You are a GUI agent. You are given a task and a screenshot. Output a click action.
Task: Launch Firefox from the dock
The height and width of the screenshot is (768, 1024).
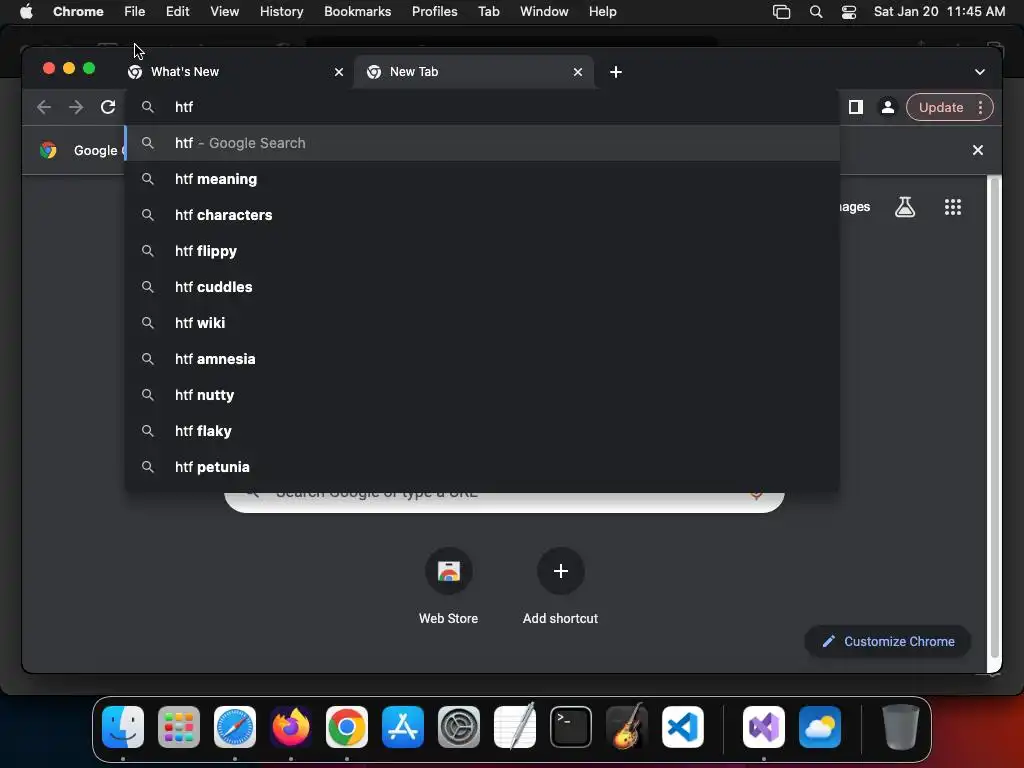pyautogui.click(x=291, y=727)
